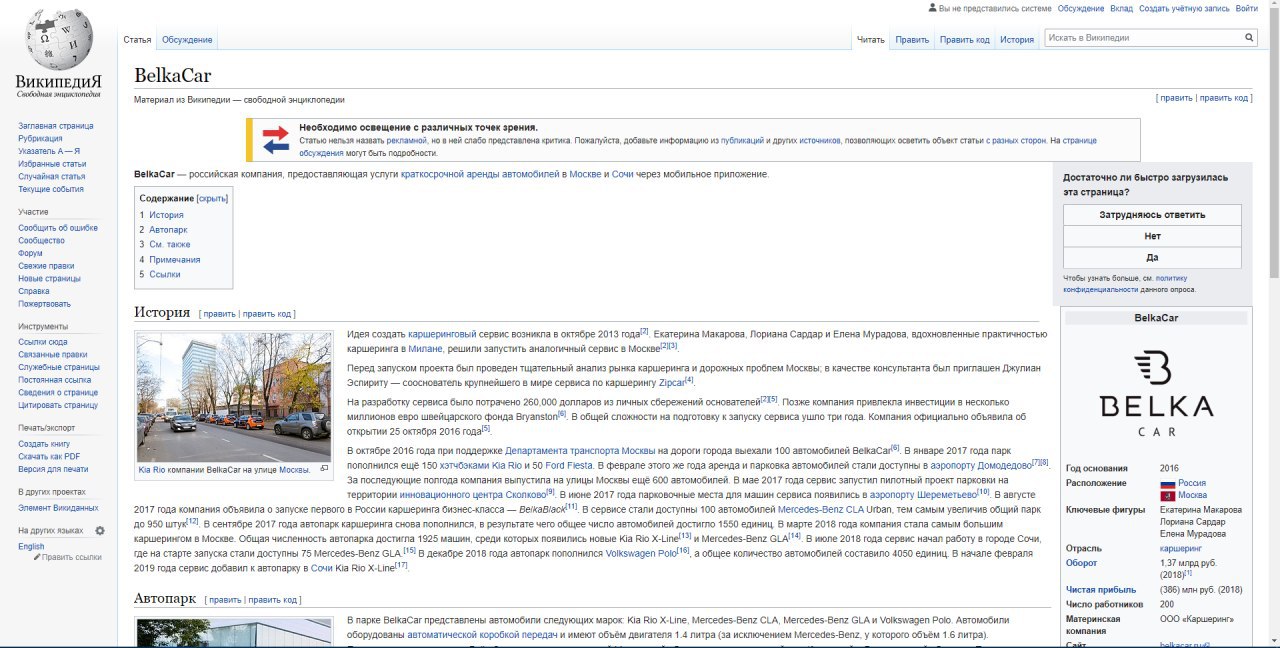Screen dimensions: 1280x648
Task: Click the Russia flag icon in infobox
Action: pos(1166,483)
